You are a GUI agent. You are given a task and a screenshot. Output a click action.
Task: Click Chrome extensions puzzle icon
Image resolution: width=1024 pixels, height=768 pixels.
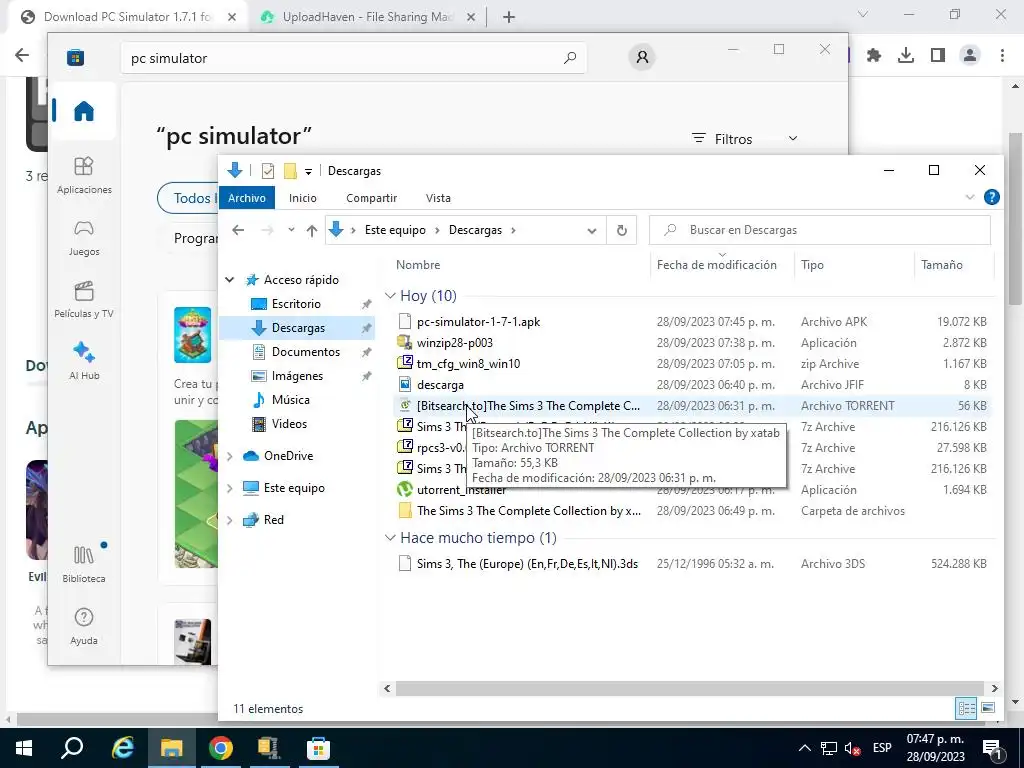pyautogui.click(x=874, y=56)
